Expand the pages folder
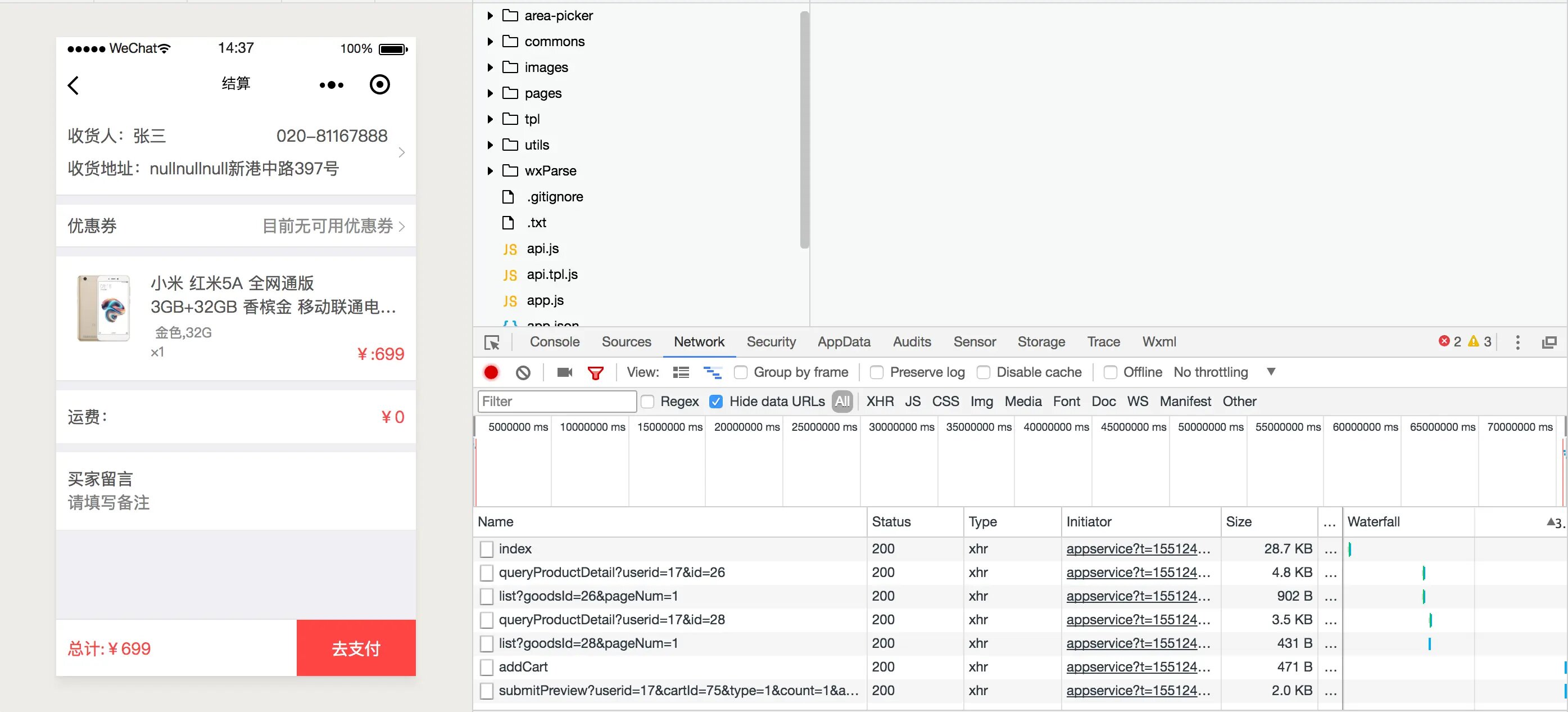Image resolution: width=1568 pixels, height=712 pixels. [490, 93]
